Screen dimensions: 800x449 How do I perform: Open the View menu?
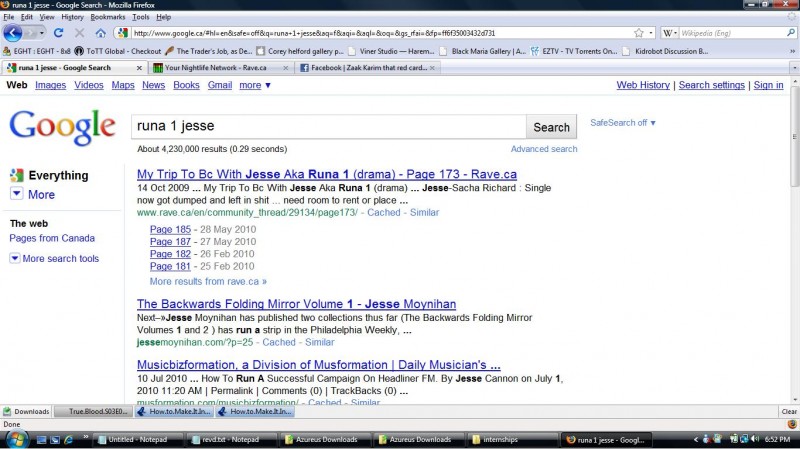pos(46,17)
